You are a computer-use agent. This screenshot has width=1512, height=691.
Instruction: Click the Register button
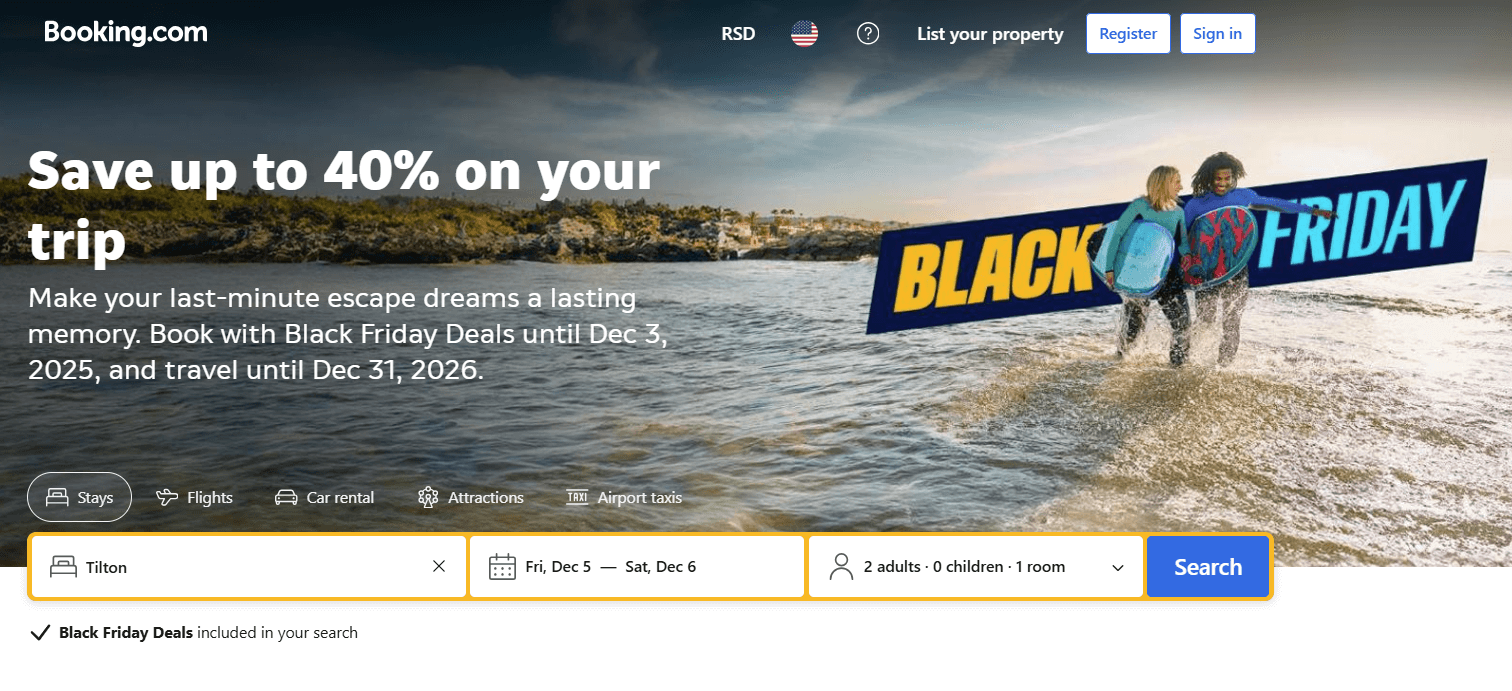click(x=1128, y=34)
